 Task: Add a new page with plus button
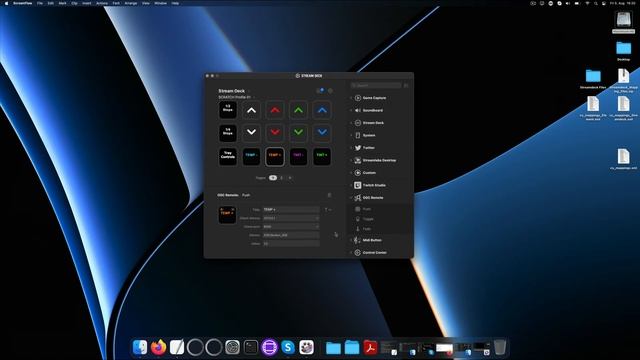pos(290,178)
